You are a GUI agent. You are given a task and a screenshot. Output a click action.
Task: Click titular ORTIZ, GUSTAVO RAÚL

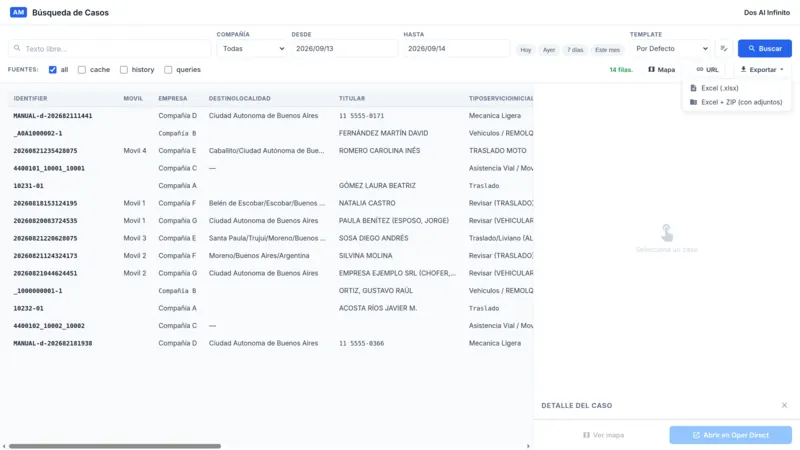(x=376, y=290)
